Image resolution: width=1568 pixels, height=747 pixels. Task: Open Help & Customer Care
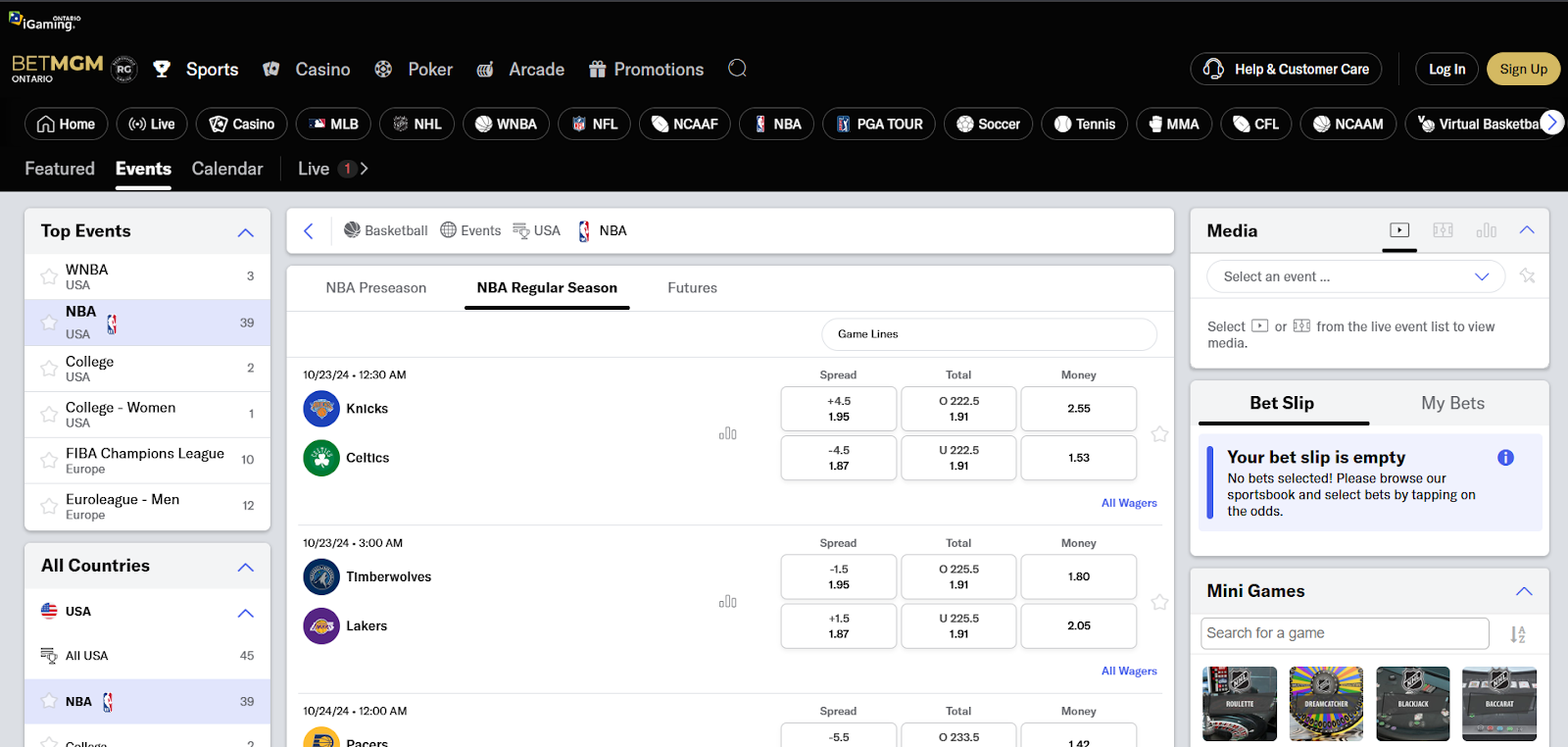(x=1287, y=69)
